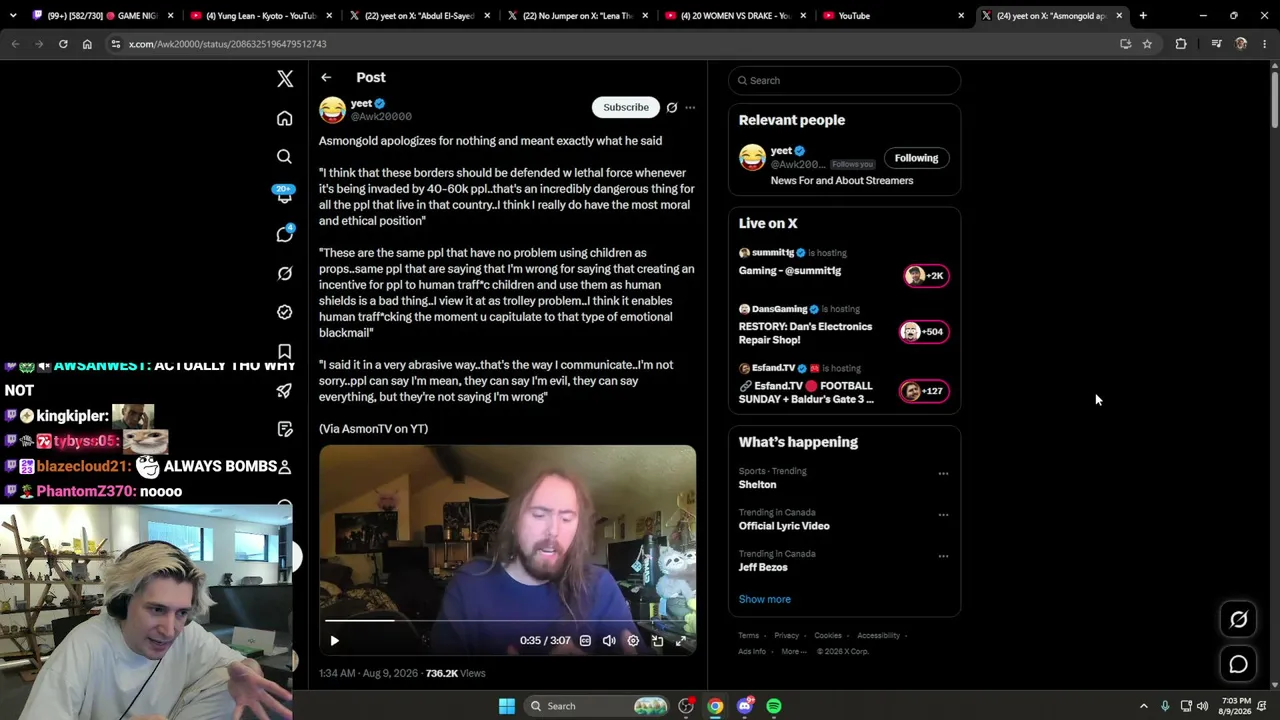
Task: Subscribe to yeet
Action: [626, 107]
